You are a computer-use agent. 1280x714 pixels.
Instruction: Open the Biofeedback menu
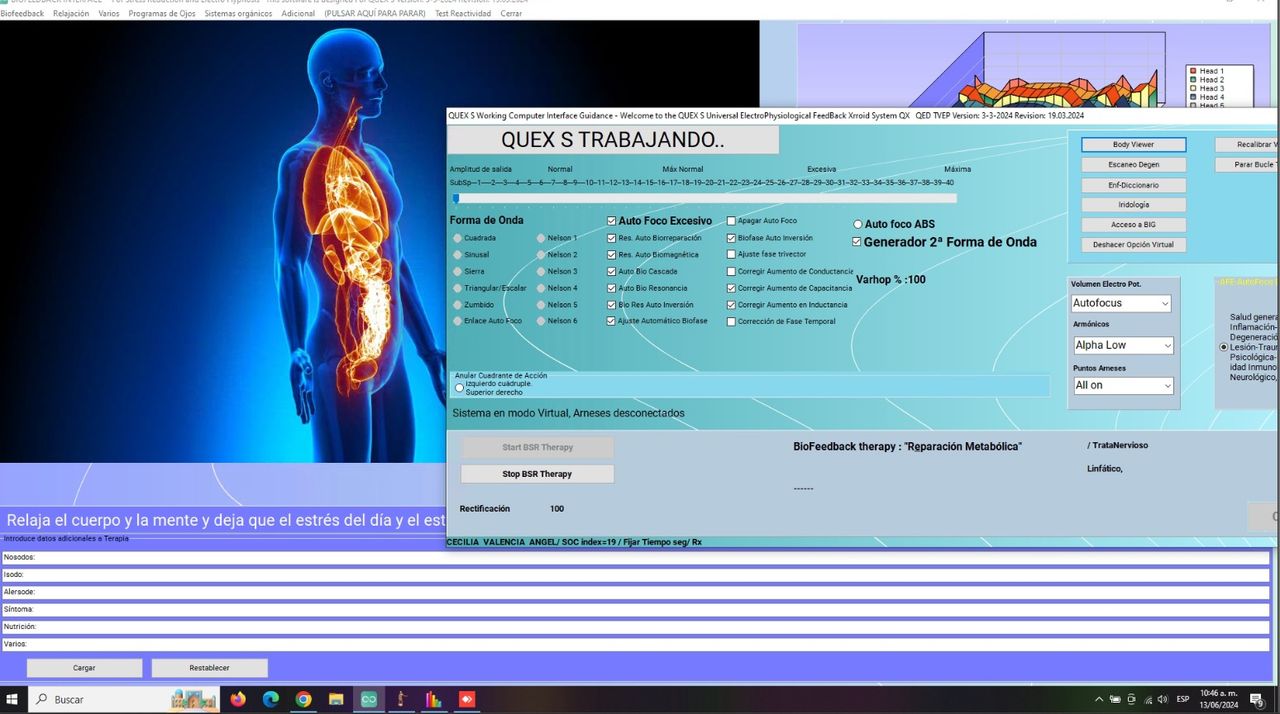coord(22,14)
